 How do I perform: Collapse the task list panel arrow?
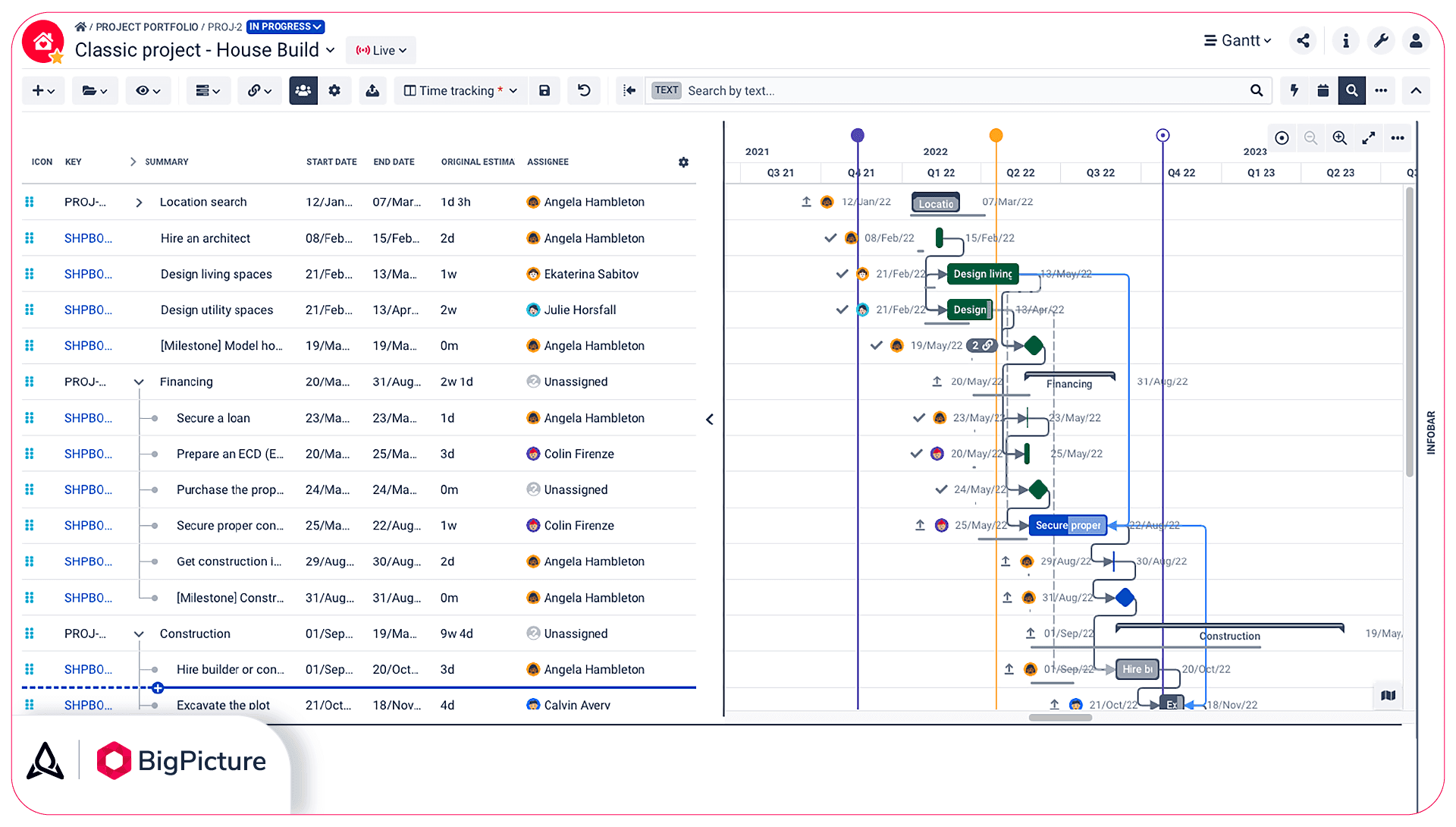[x=710, y=419]
